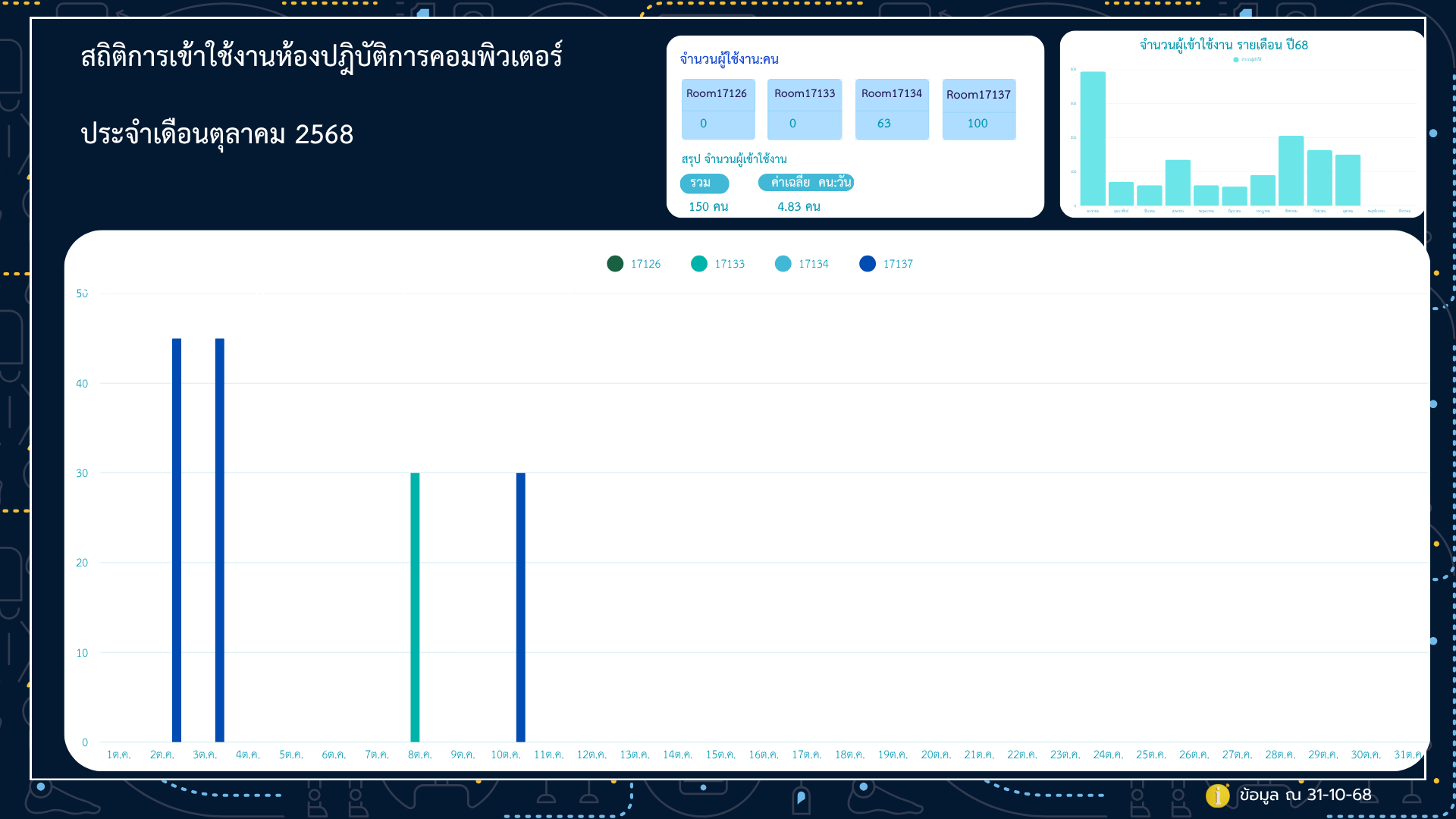Click the monthly chart legend dot
Image resolution: width=1456 pixels, height=819 pixels.
1236,59
